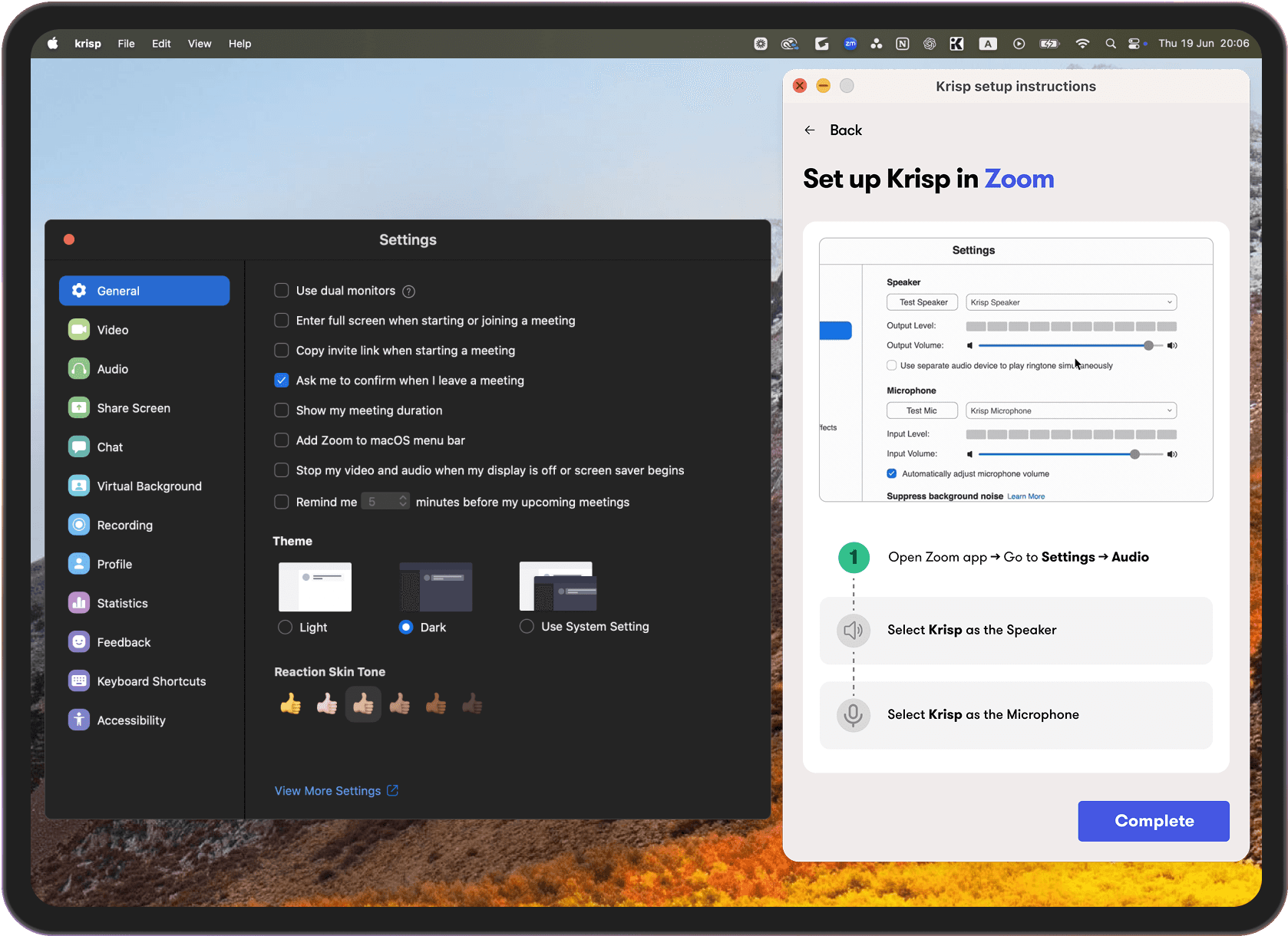Open the Zoom icon in the menu bar
The width and height of the screenshot is (1288, 936).
(850, 44)
